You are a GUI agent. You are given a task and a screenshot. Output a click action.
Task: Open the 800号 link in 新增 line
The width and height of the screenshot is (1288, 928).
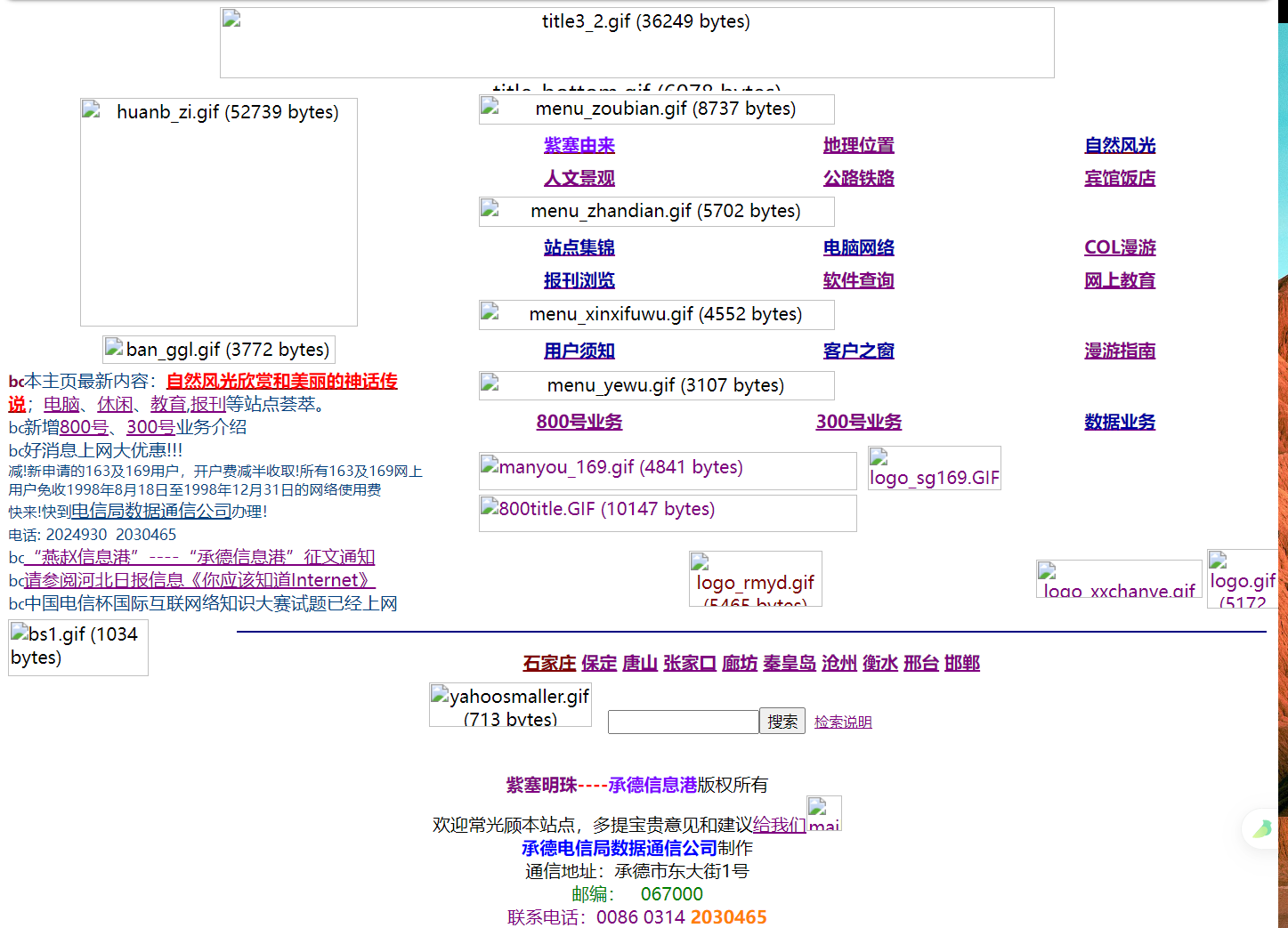(x=84, y=427)
